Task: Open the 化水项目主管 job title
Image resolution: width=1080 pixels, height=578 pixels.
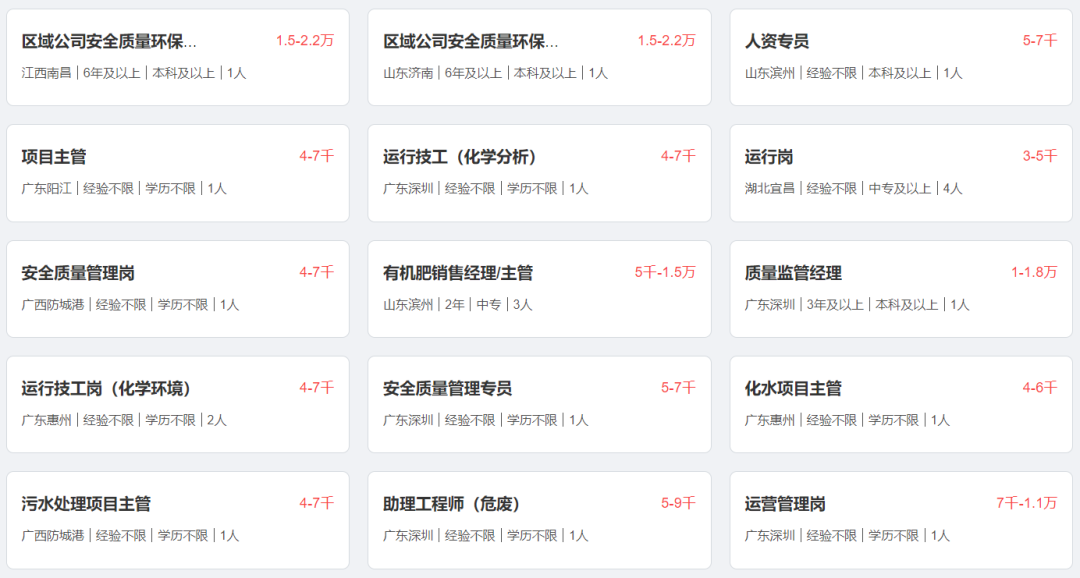Action: click(x=793, y=389)
